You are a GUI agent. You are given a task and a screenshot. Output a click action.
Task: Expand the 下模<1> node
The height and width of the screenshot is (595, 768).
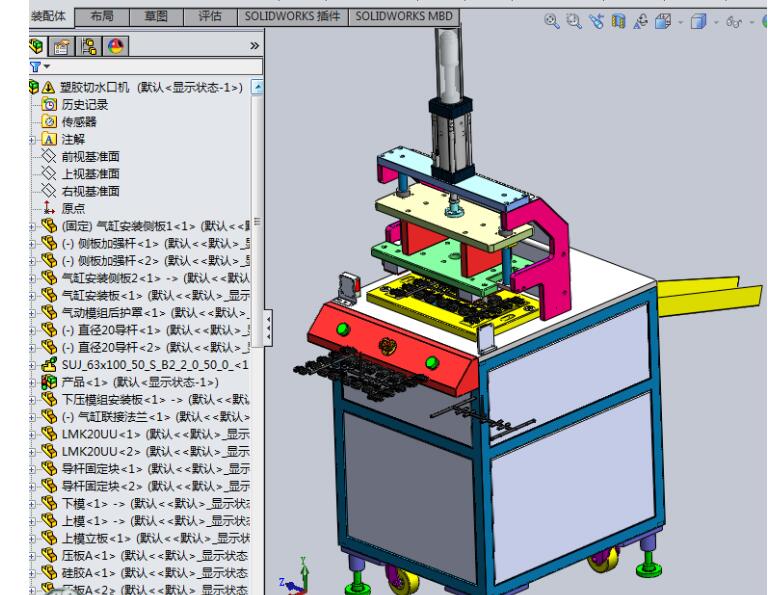(x=32, y=504)
